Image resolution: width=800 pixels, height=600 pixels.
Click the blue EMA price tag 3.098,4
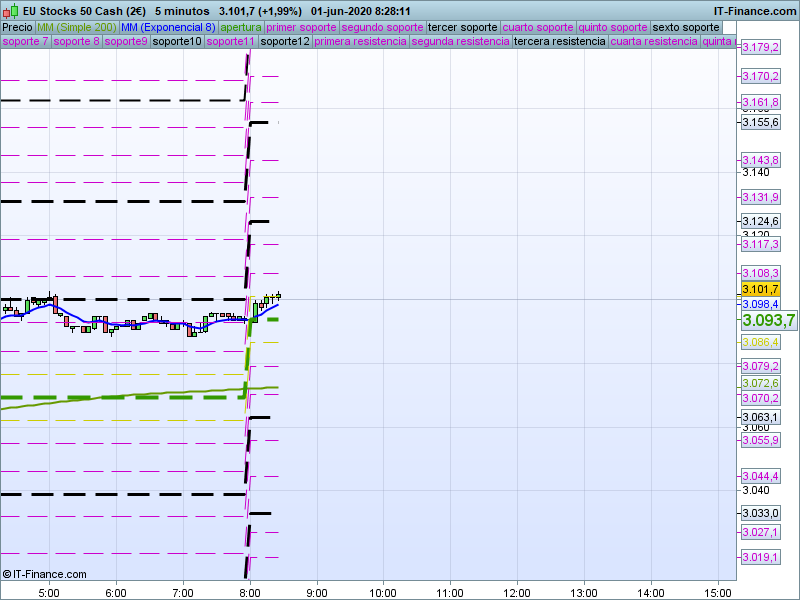pos(760,304)
